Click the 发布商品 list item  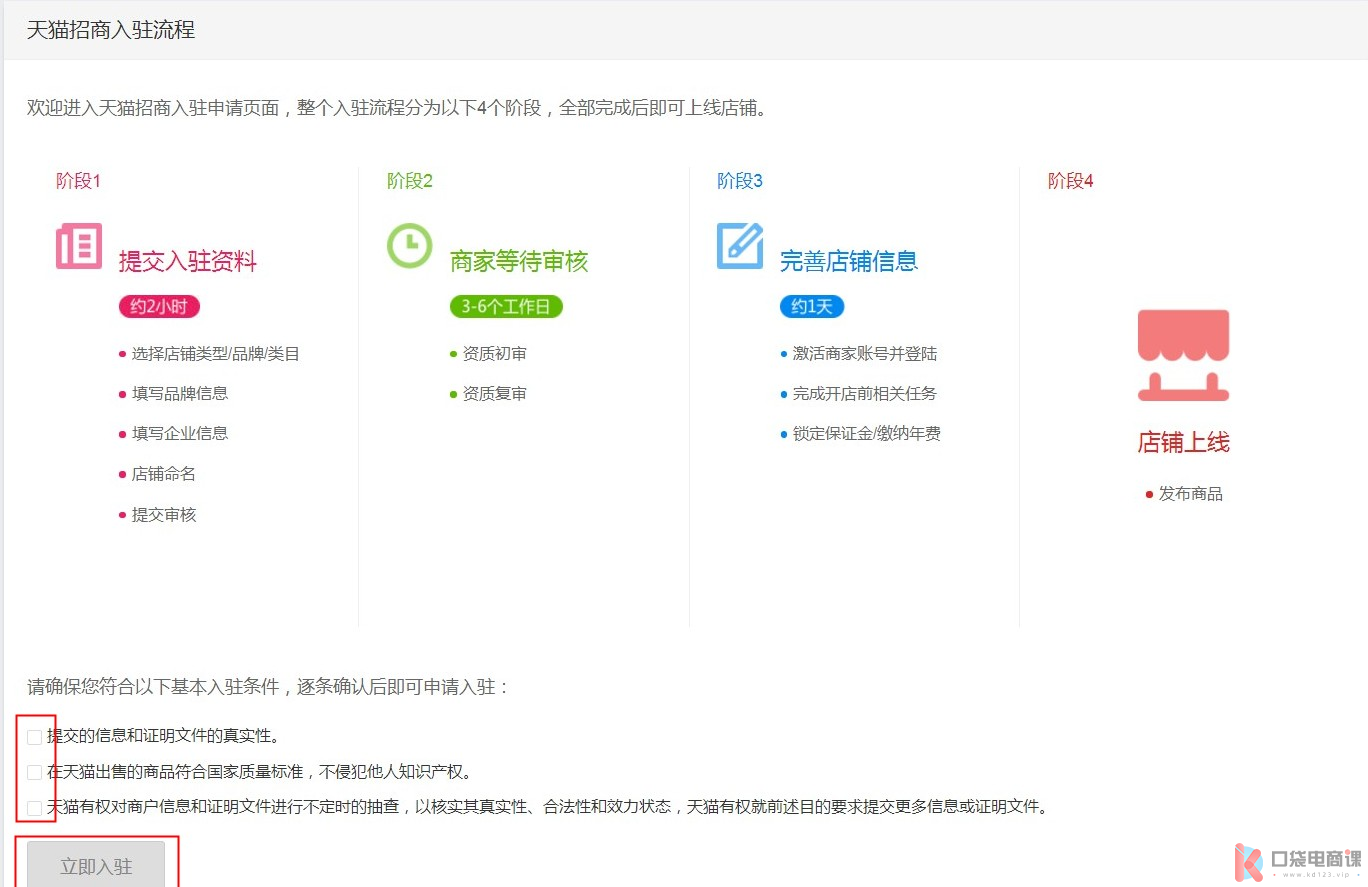tap(1190, 494)
